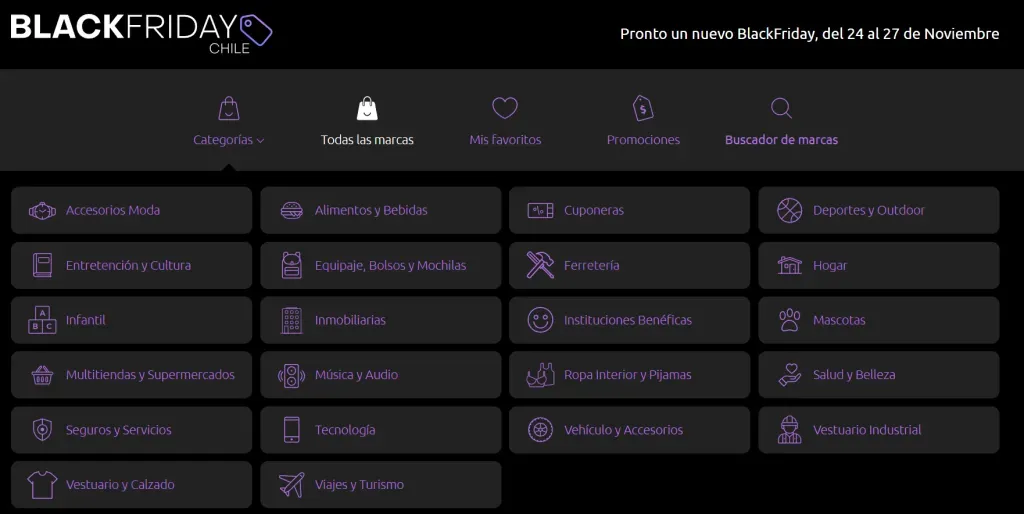Select the Vestuario Industrial category
Screen dimensions: 1024x514
click(879, 430)
